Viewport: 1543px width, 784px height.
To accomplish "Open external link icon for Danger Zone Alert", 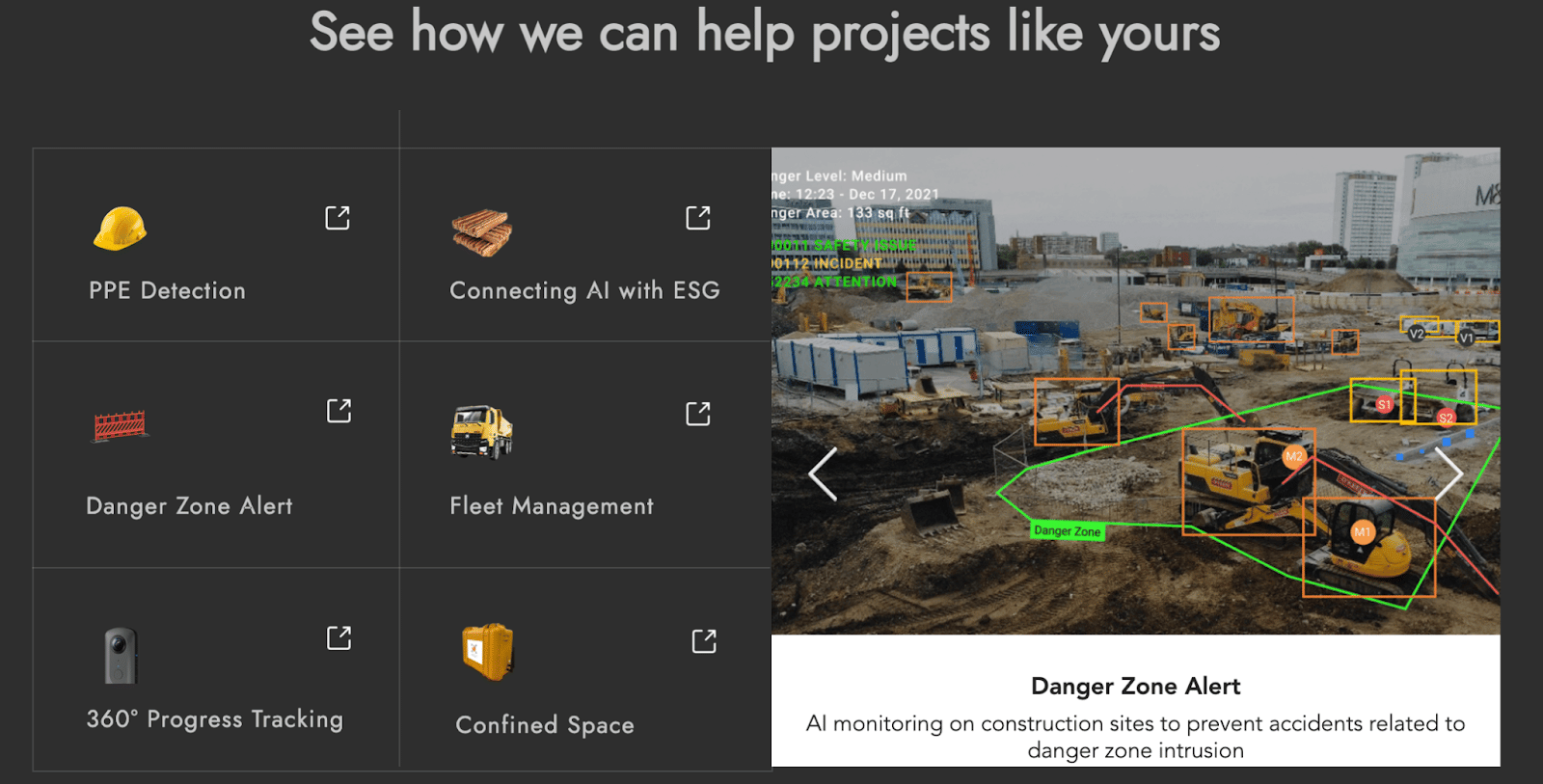I will 338,411.
